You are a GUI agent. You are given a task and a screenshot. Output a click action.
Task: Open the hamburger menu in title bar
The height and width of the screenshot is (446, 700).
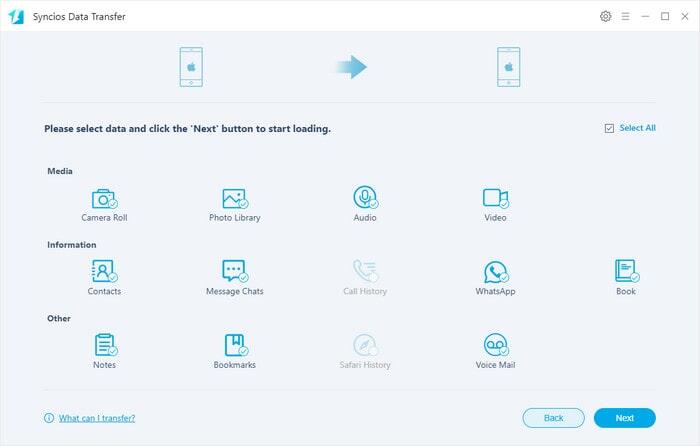[x=625, y=16]
